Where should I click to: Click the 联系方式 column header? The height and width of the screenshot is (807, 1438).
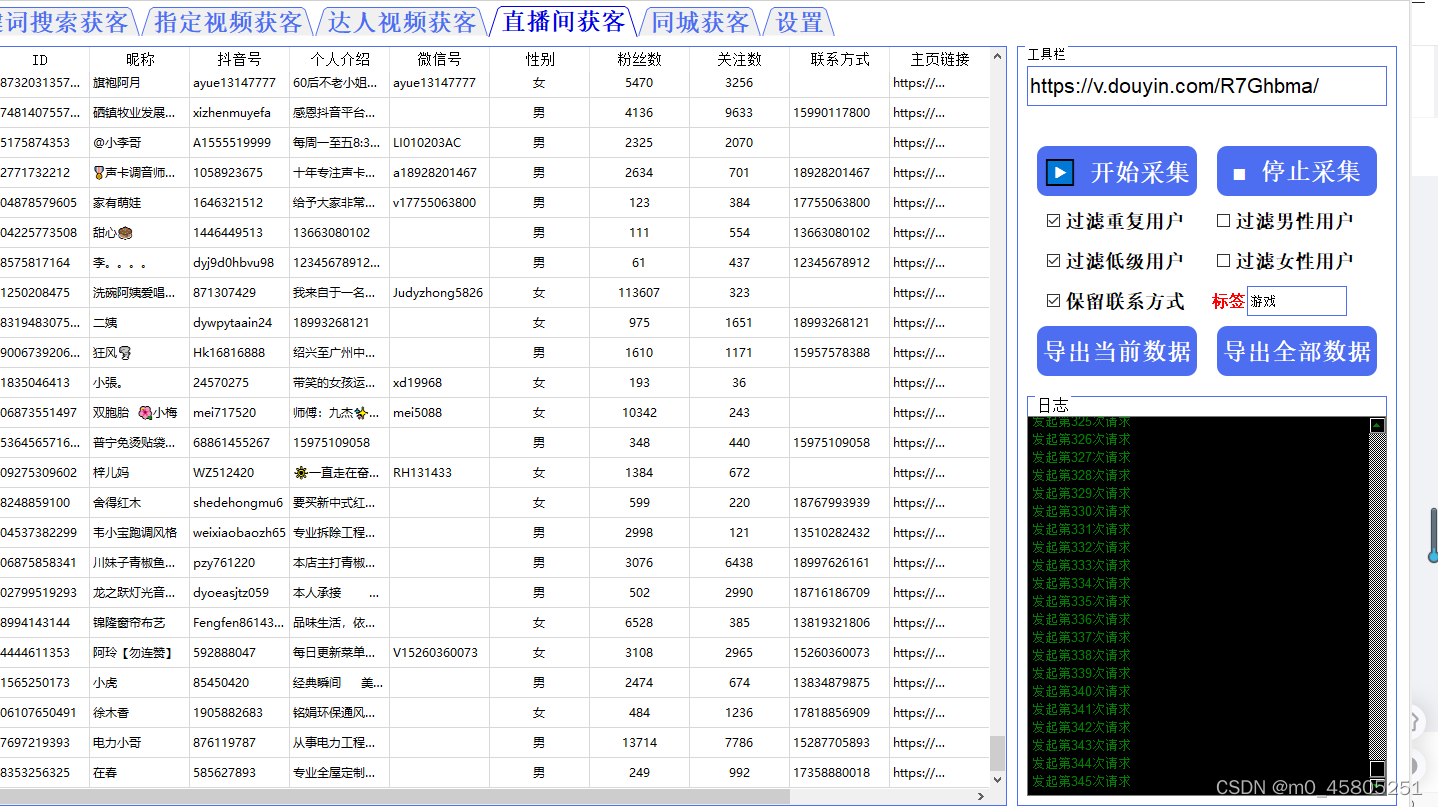tap(840, 59)
